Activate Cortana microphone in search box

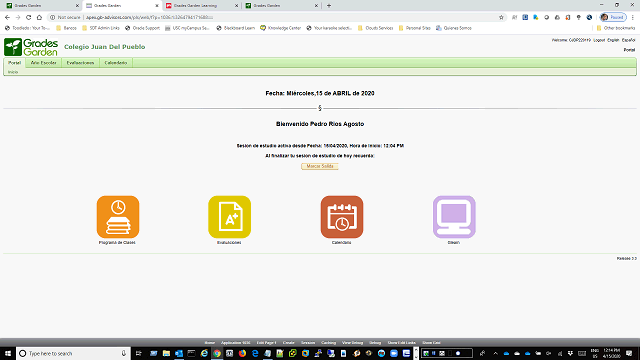point(123,353)
